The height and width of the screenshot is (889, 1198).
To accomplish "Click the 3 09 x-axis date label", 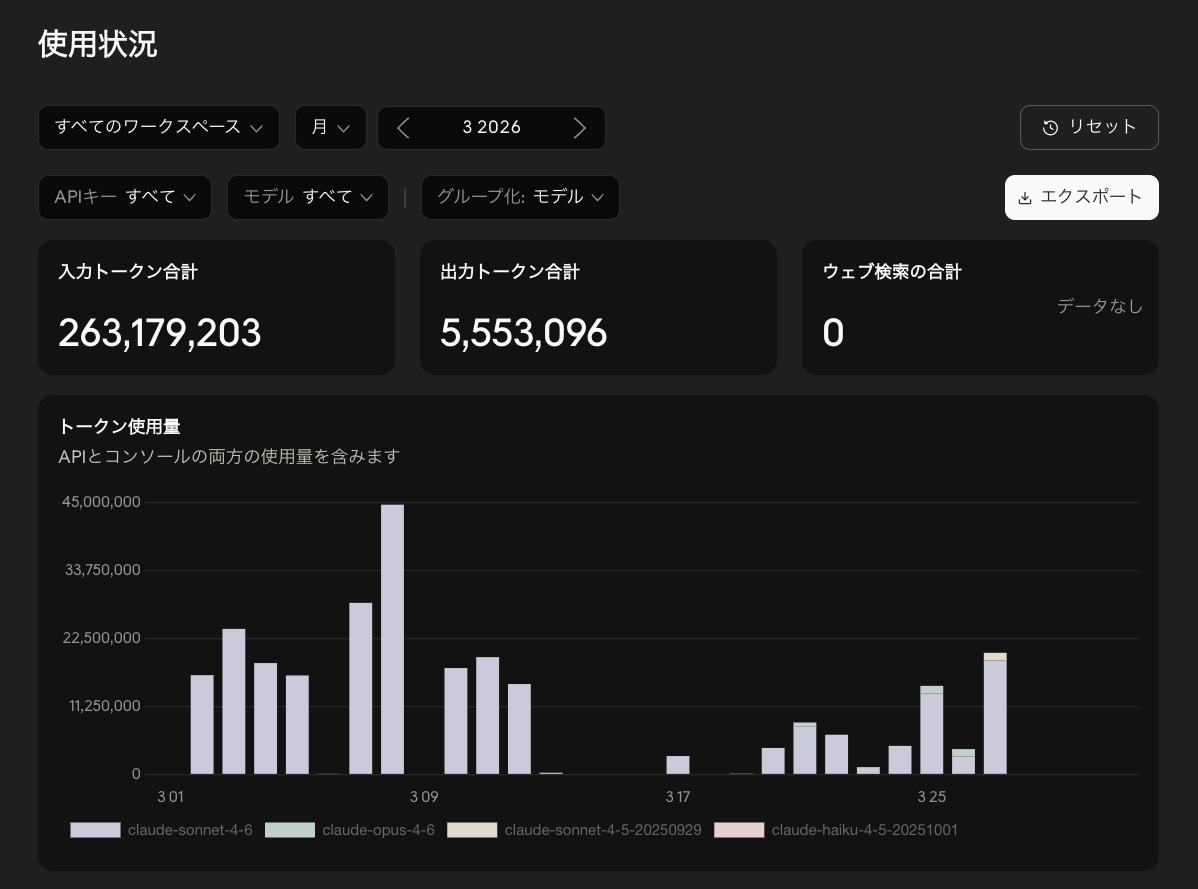I will point(424,797).
